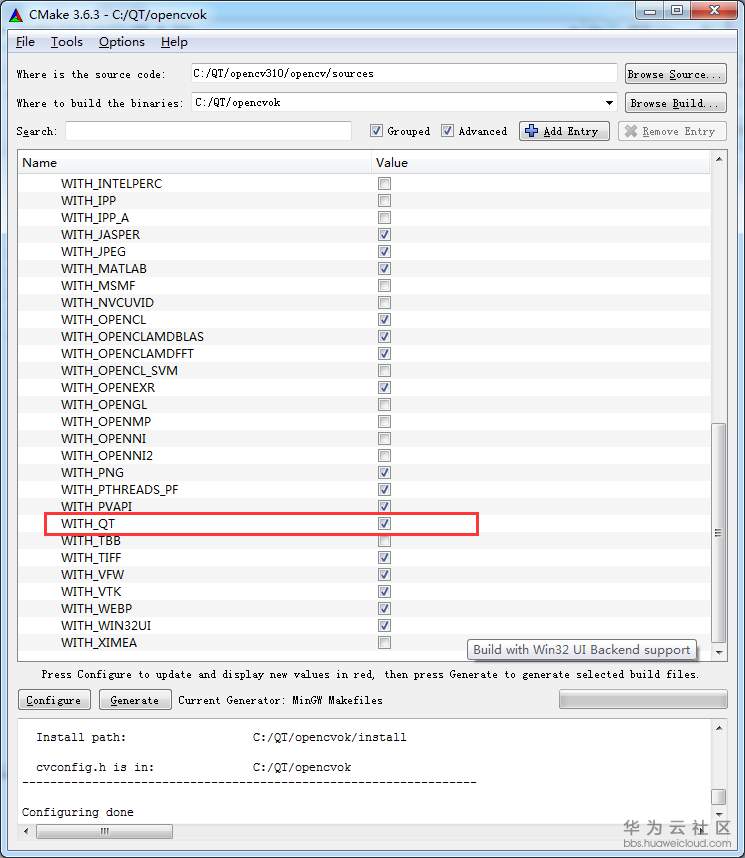This screenshot has width=745, height=858.
Task: Select the WITH_OPENCLAMDFFT row name
Action: click(127, 353)
